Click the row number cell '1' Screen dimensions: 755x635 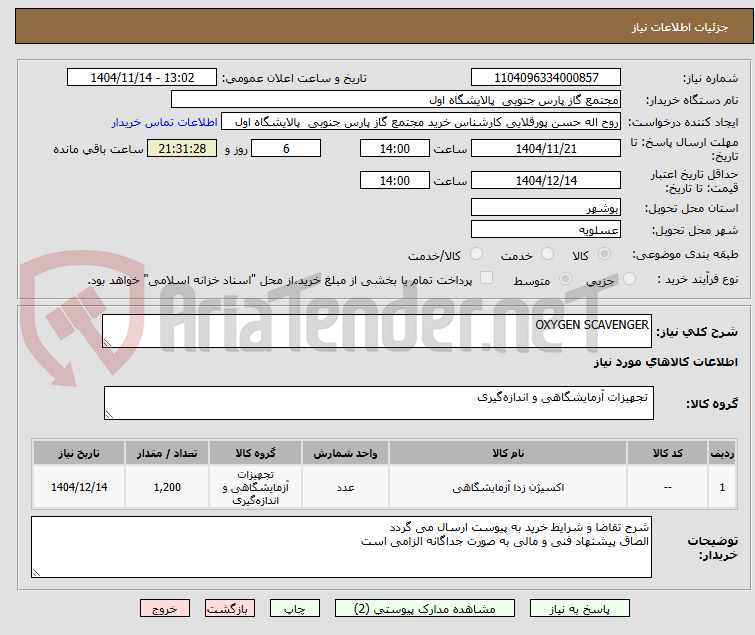(722, 487)
